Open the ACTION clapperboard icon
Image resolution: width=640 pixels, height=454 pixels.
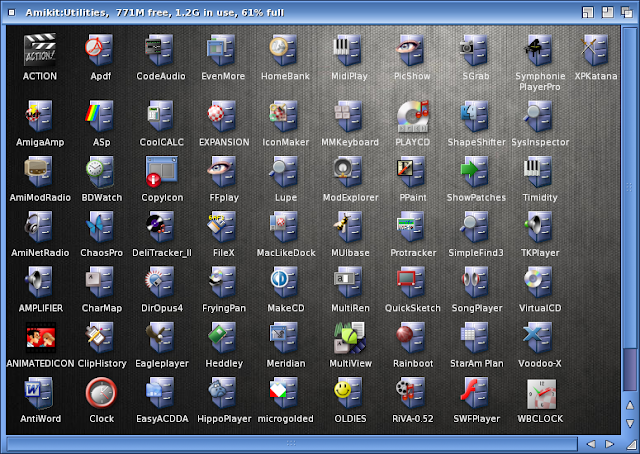(40, 50)
